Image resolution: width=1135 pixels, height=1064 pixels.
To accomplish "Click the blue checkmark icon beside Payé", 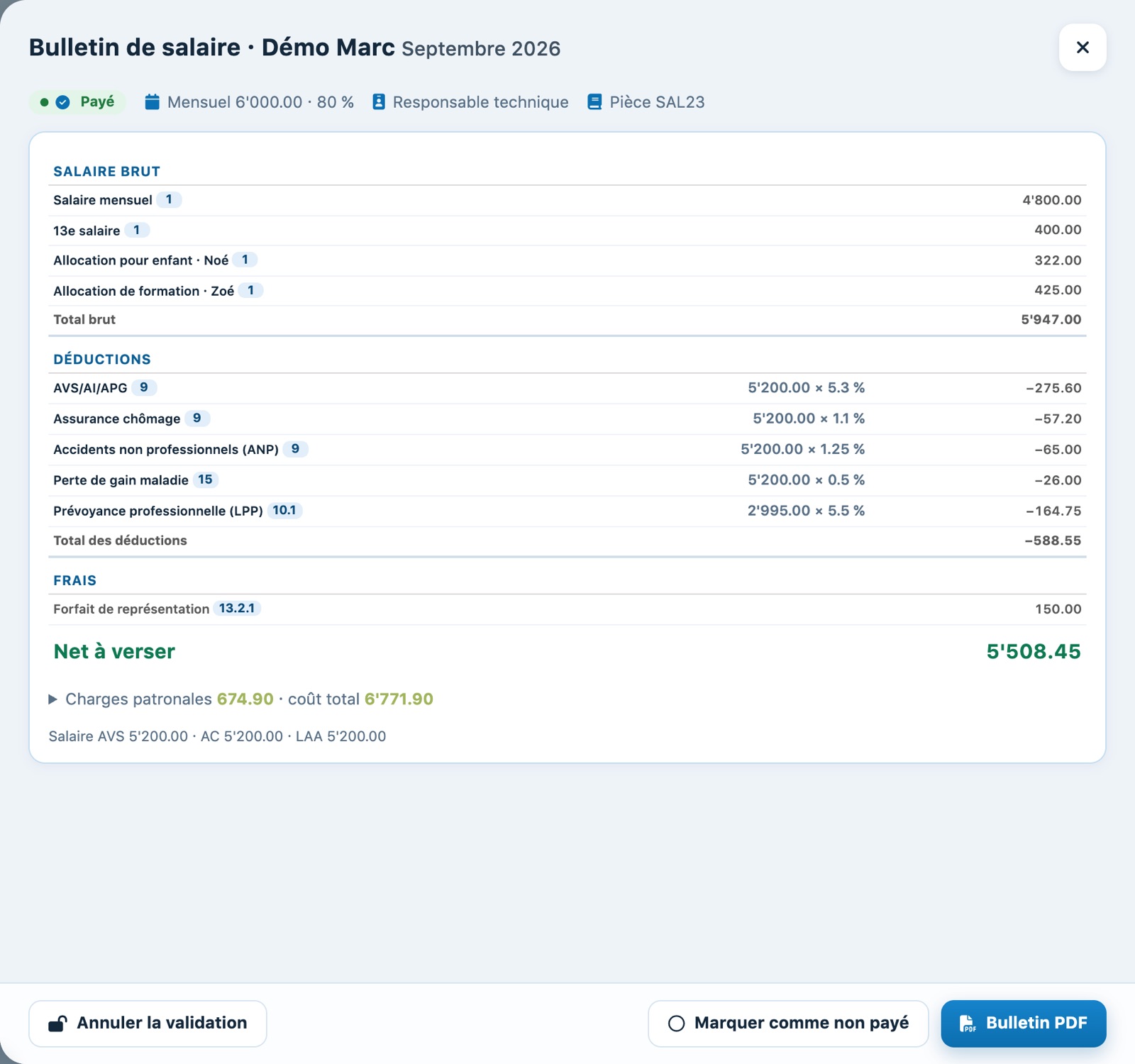I will pos(63,102).
